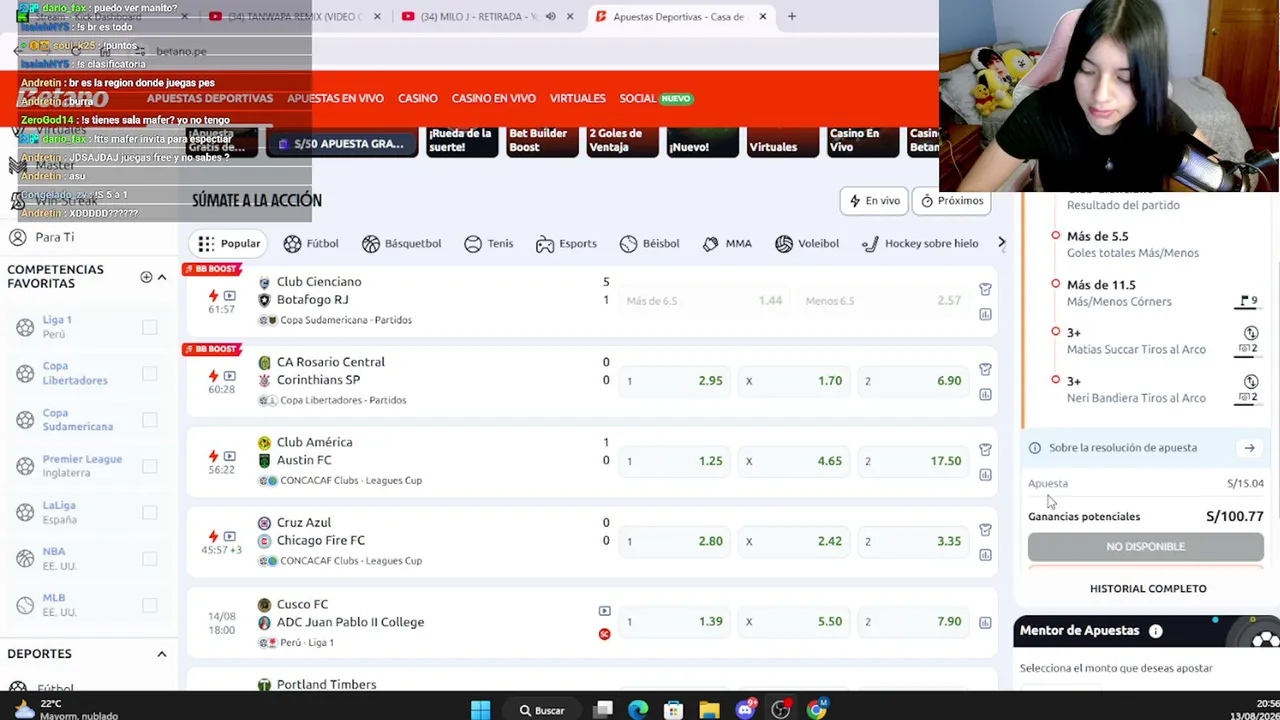Open Bet Builder for CA Rosario Central match

pos(985,370)
